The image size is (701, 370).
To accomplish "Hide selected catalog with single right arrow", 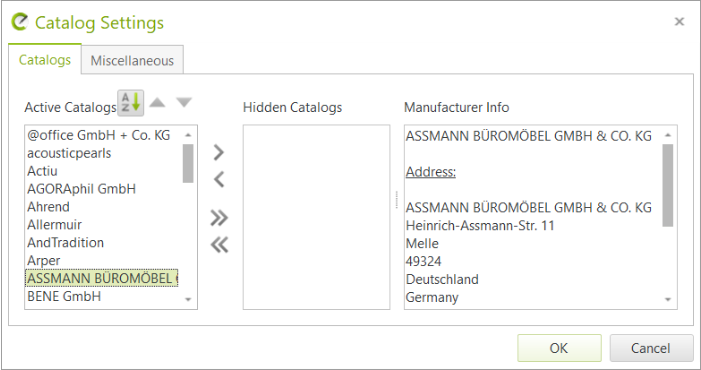I will click(x=219, y=152).
